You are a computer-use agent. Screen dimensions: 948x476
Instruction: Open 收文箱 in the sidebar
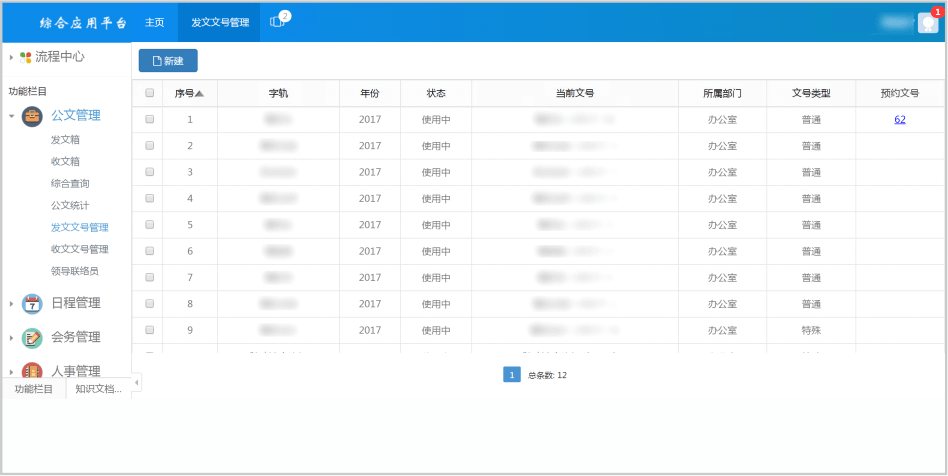coord(65,161)
